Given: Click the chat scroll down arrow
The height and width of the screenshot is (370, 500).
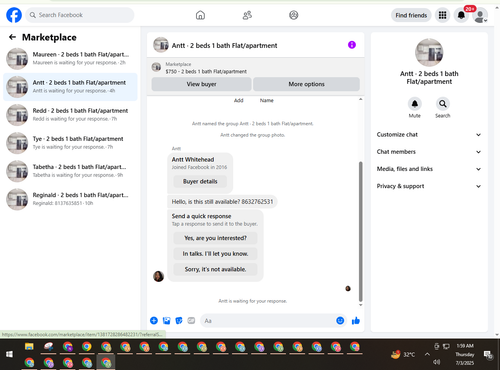Looking at the screenshot, I should 360,305.
